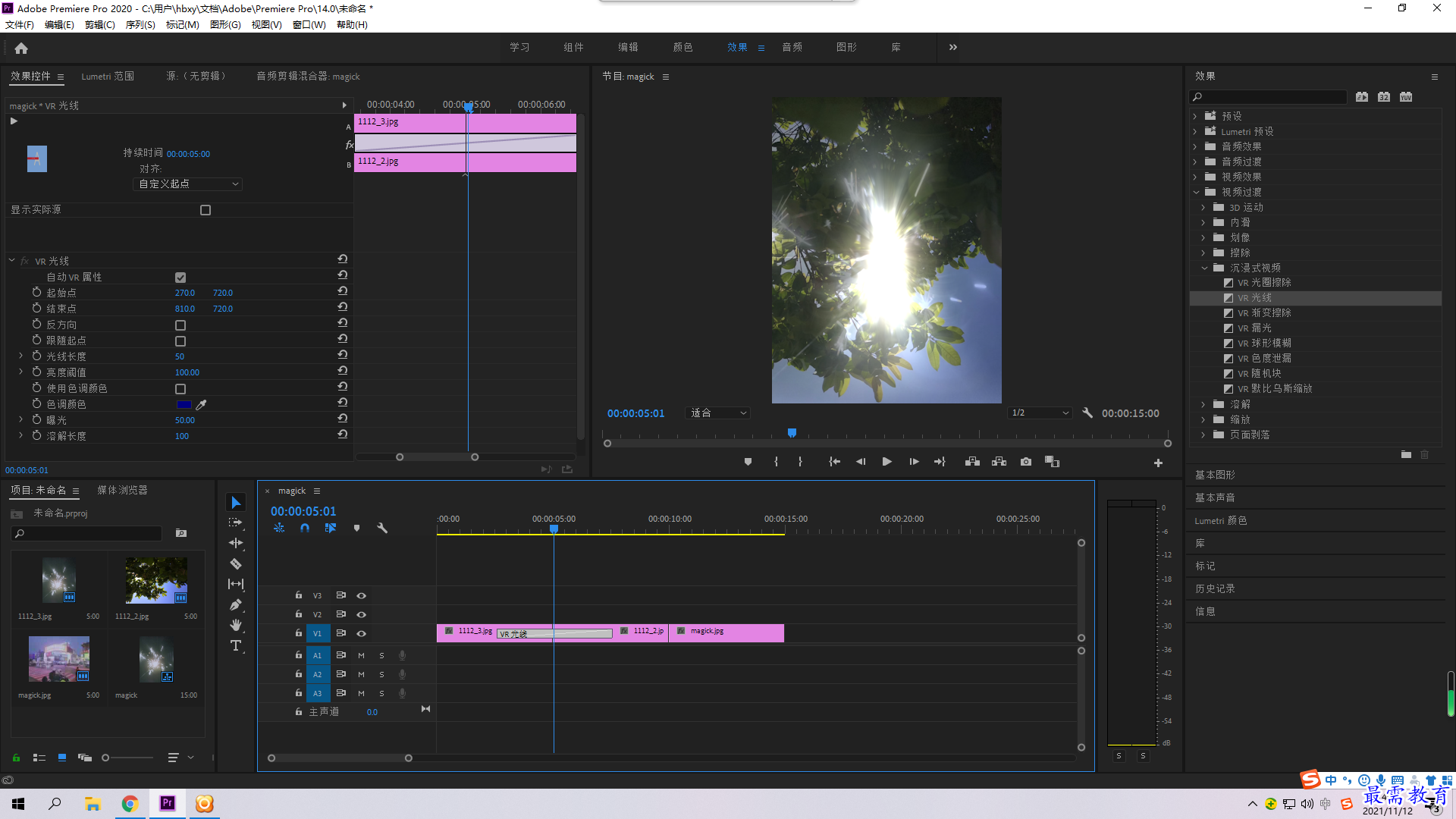Select the Type tool

(236, 645)
